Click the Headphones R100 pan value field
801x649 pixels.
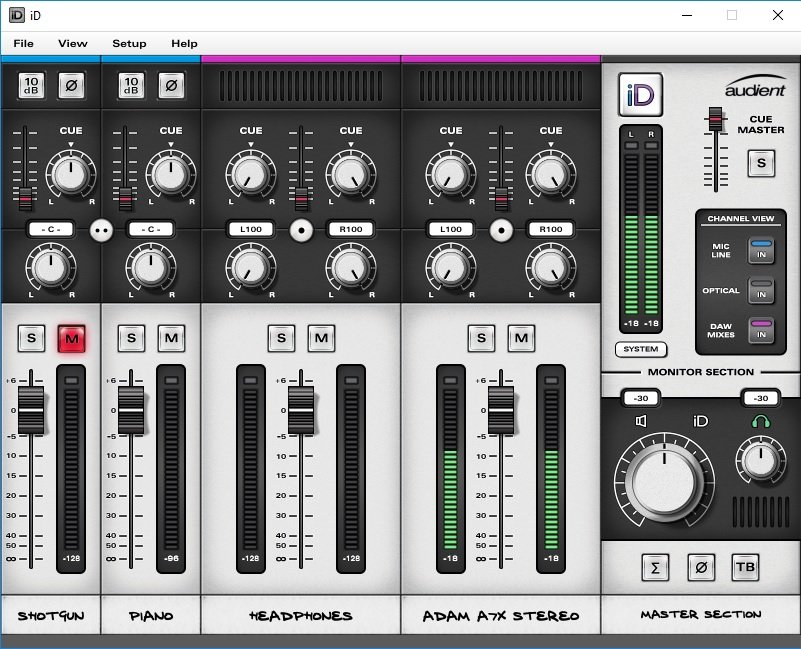(x=351, y=229)
